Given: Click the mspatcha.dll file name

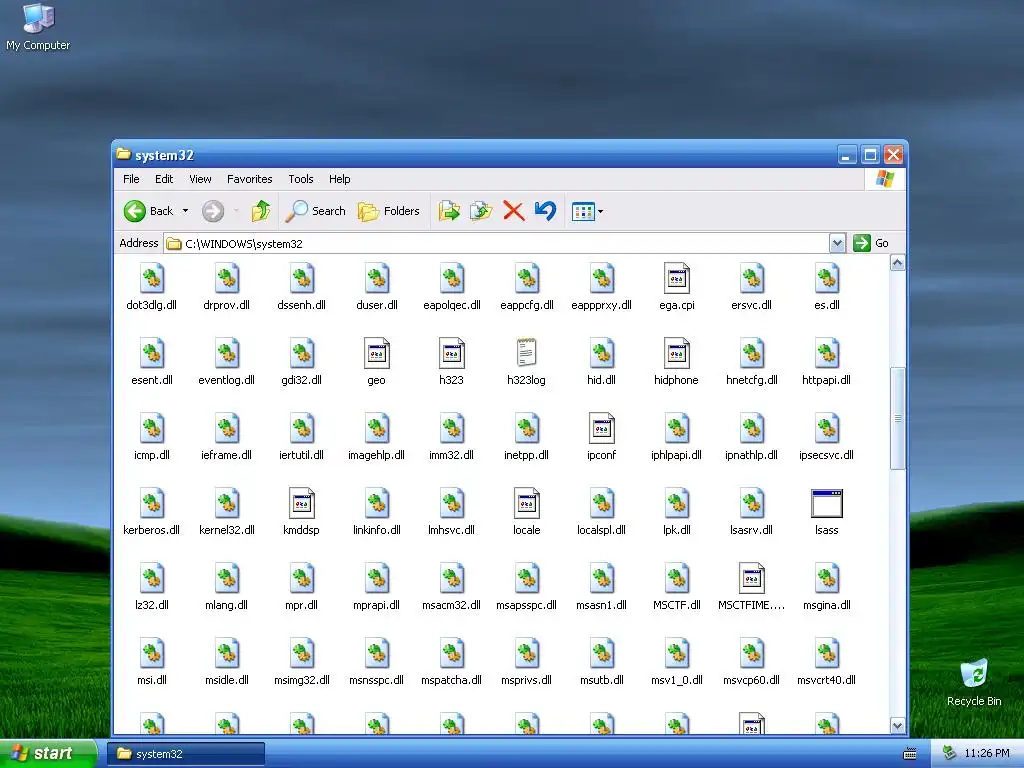Looking at the screenshot, I should [452, 680].
